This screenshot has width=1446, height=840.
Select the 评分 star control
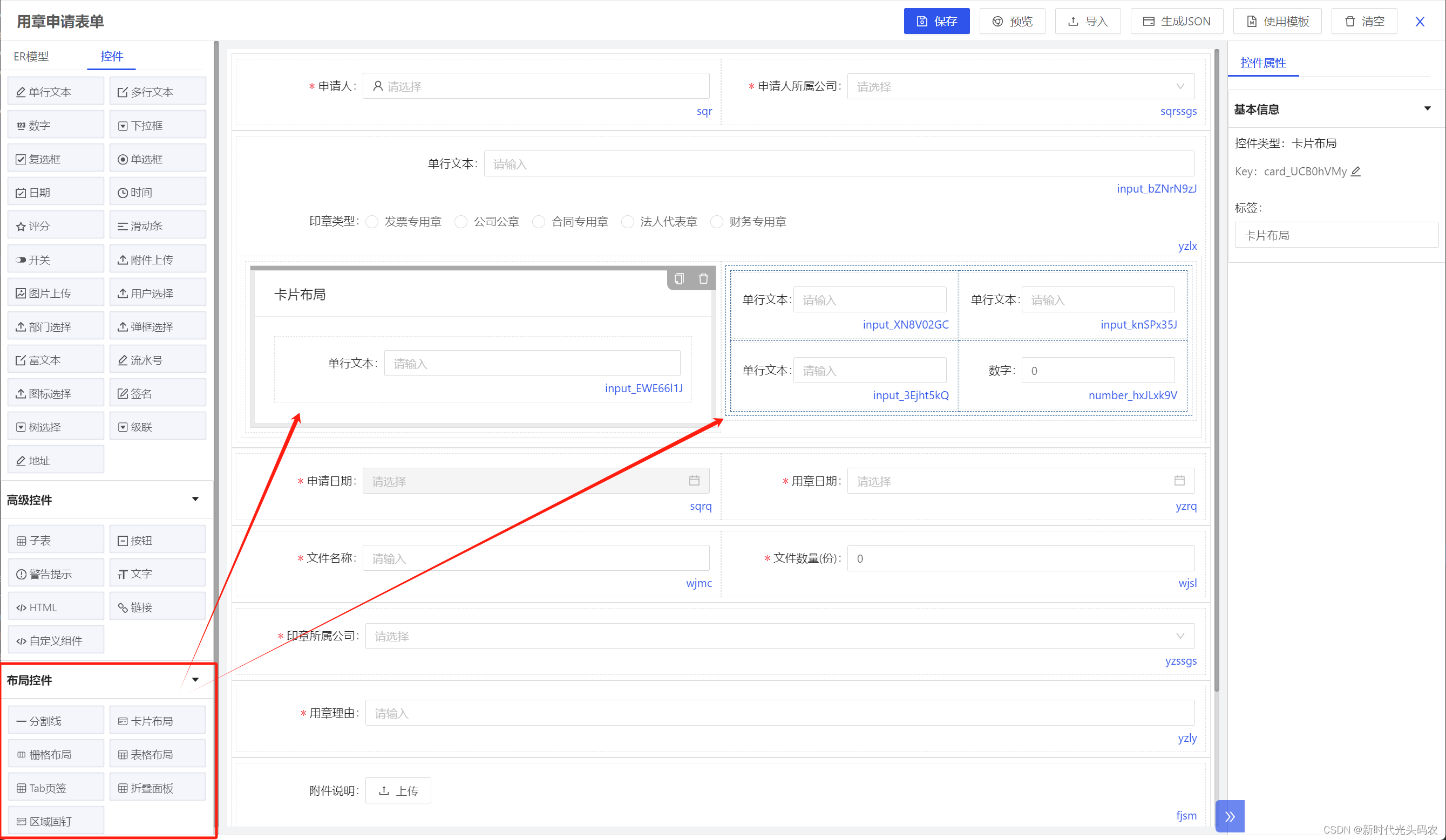tap(55, 226)
